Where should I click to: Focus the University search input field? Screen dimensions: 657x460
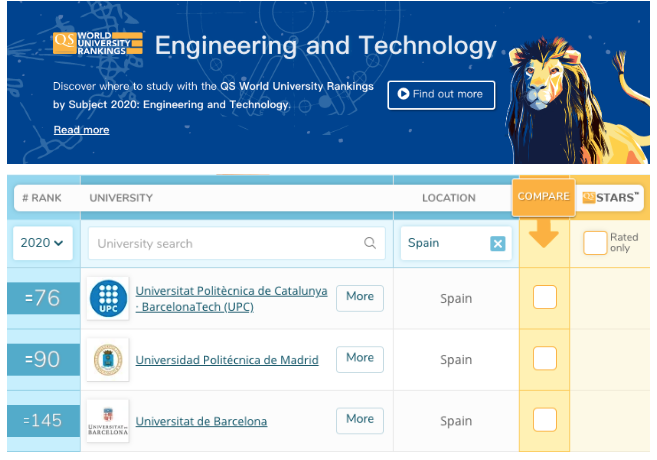click(225, 243)
